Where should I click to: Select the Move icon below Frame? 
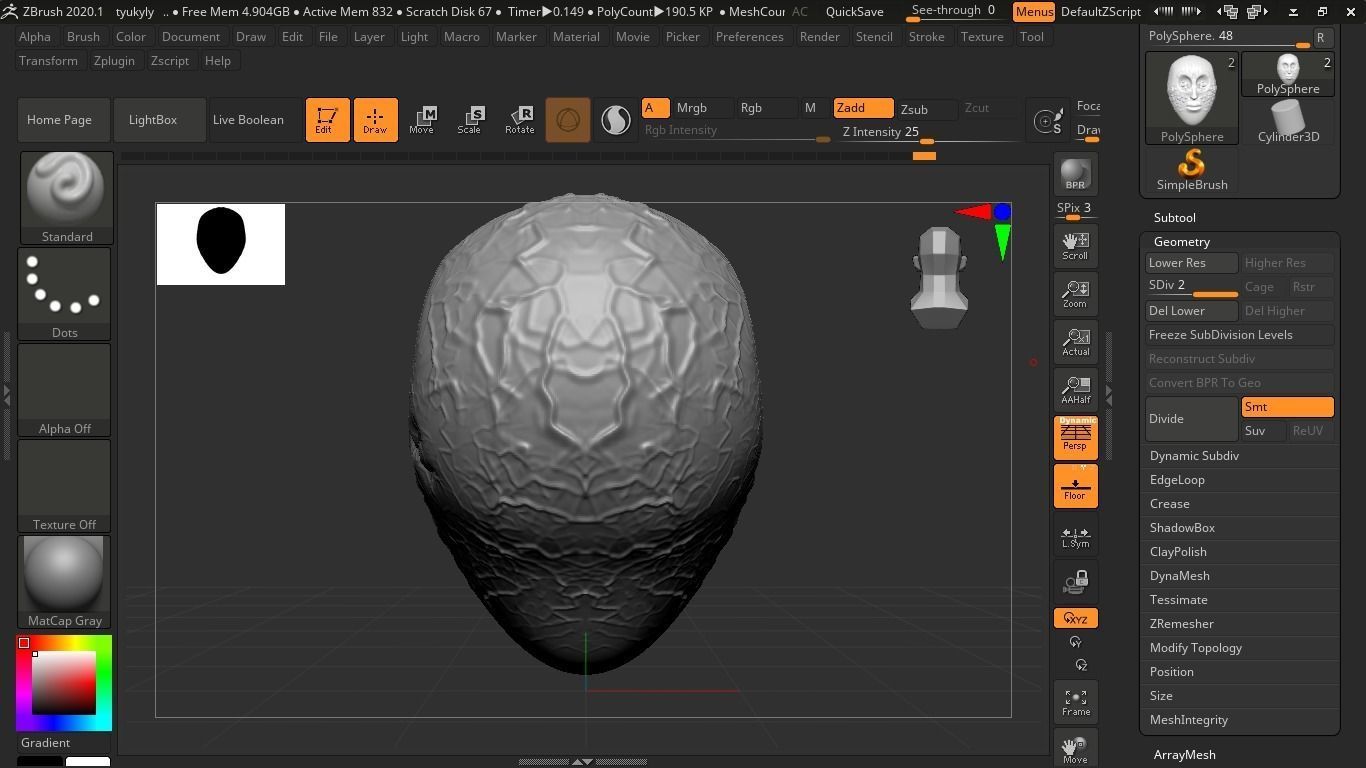[1075, 749]
